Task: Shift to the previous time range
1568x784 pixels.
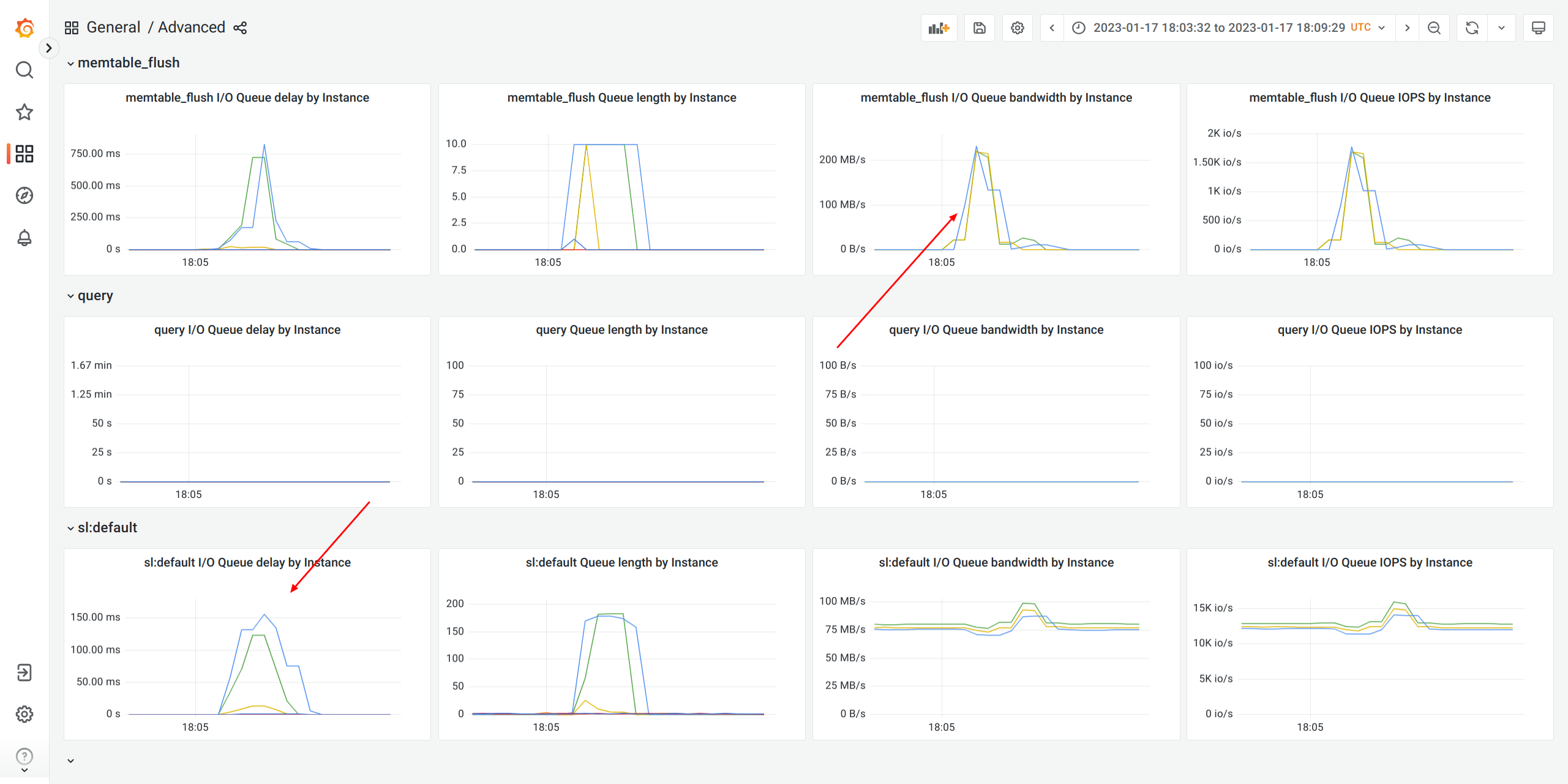Action: tap(1051, 28)
